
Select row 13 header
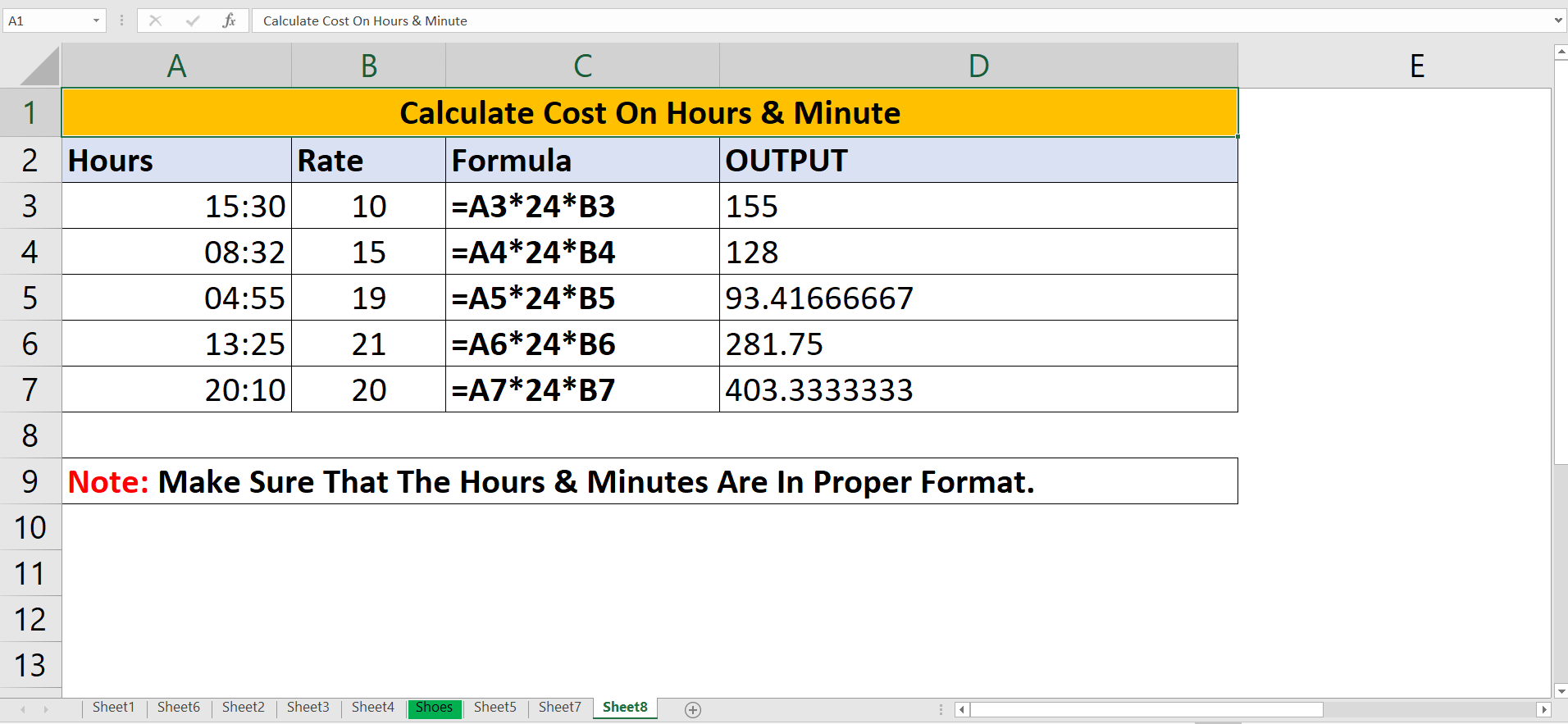tap(30, 665)
